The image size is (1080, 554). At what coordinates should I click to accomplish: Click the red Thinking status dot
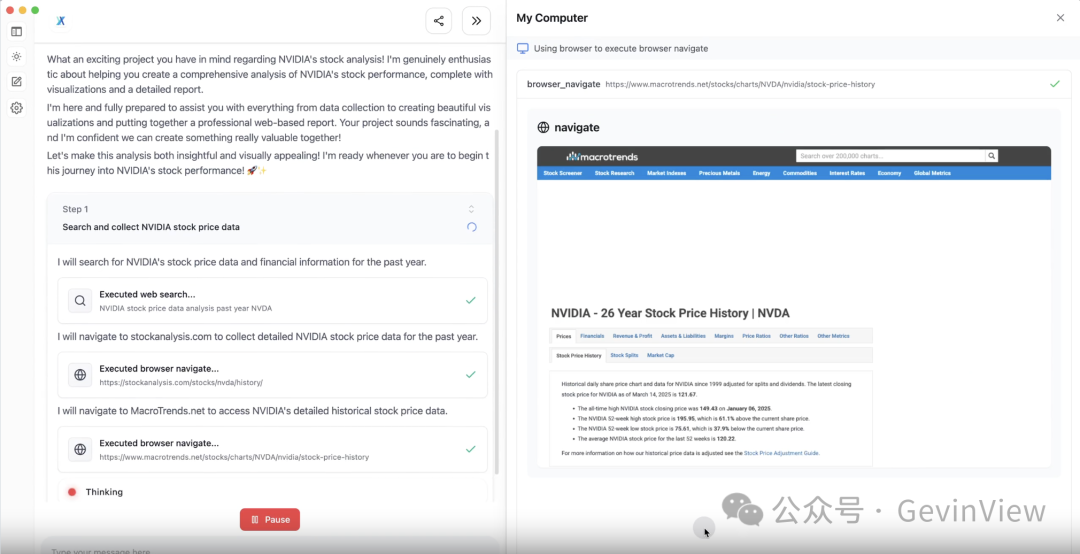point(72,492)
